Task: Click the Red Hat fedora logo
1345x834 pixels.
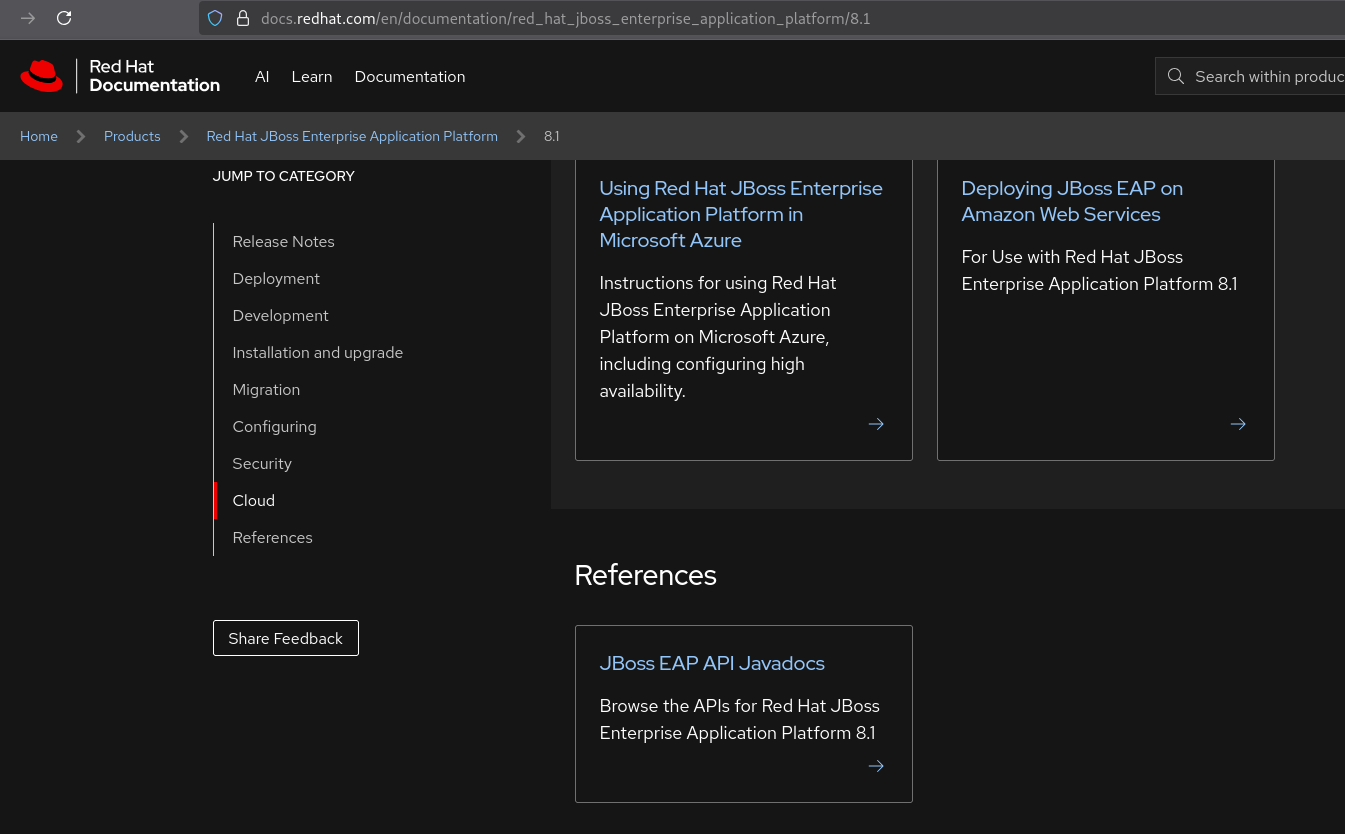Action: 42,76
